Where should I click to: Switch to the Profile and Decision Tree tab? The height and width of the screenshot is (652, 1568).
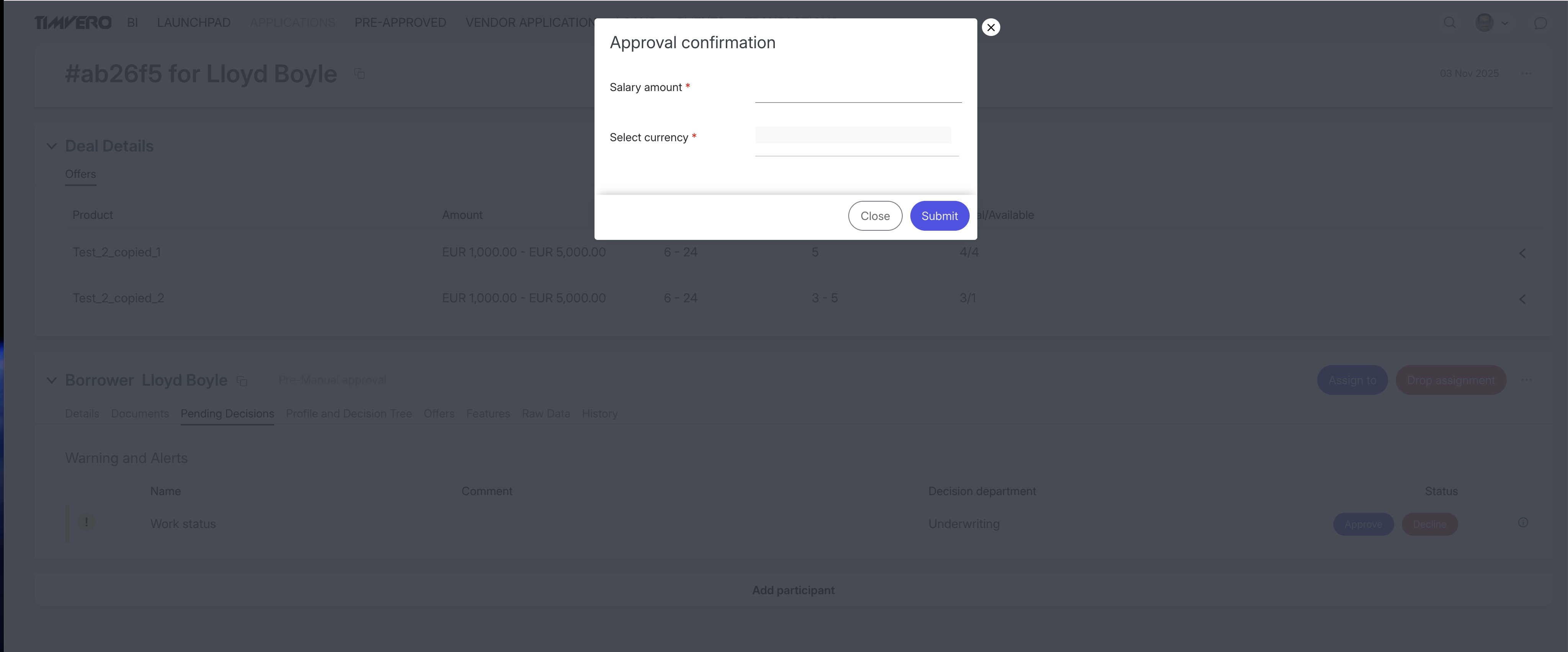(x=349, y=414)
